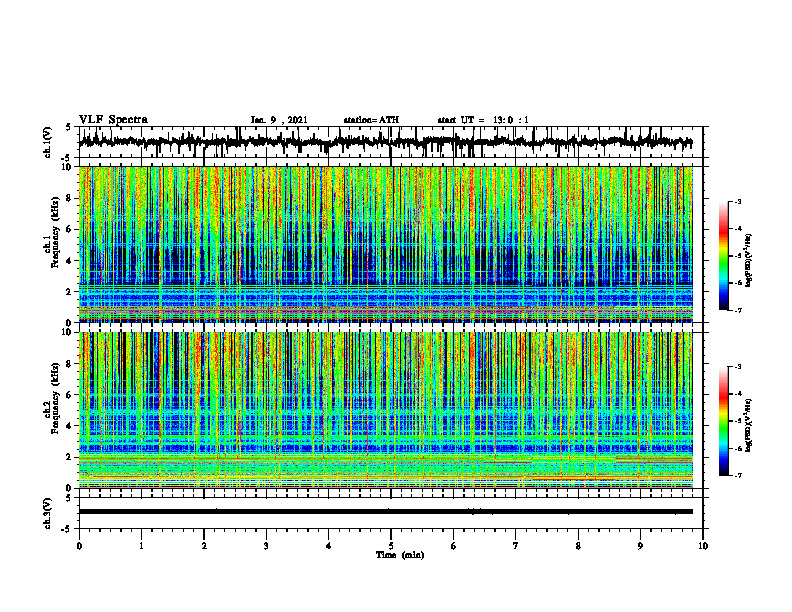
Task: Click the "8" kHz tick on ch.2 spectrogram
Action: [70, 364]
